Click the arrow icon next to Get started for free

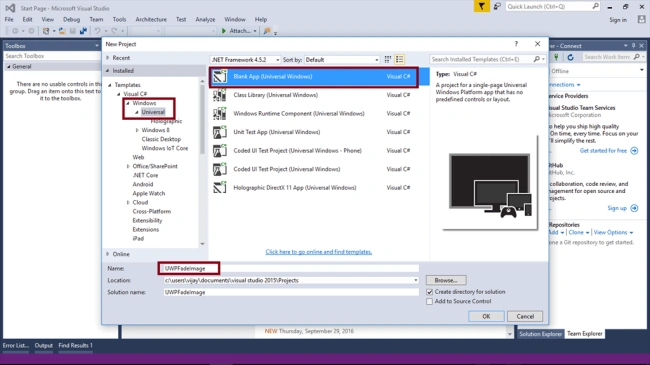(x=634, y=151)
